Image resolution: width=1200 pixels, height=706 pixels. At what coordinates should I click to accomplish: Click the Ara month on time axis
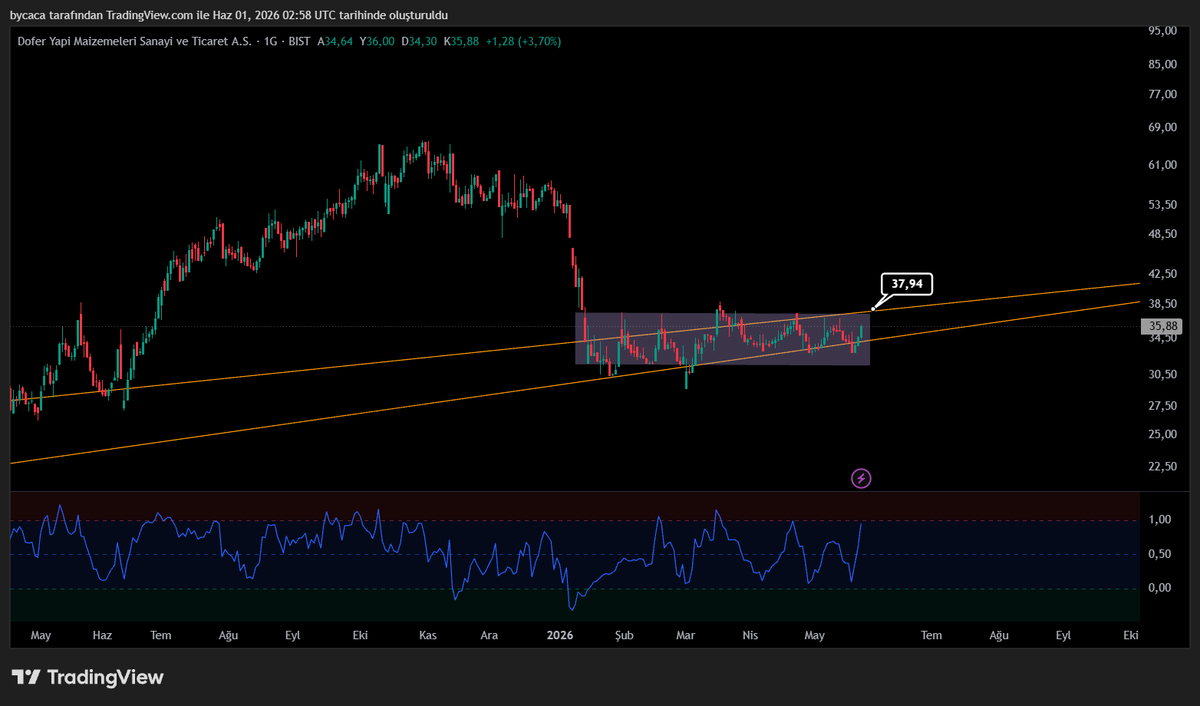click(x=489, y=635)
